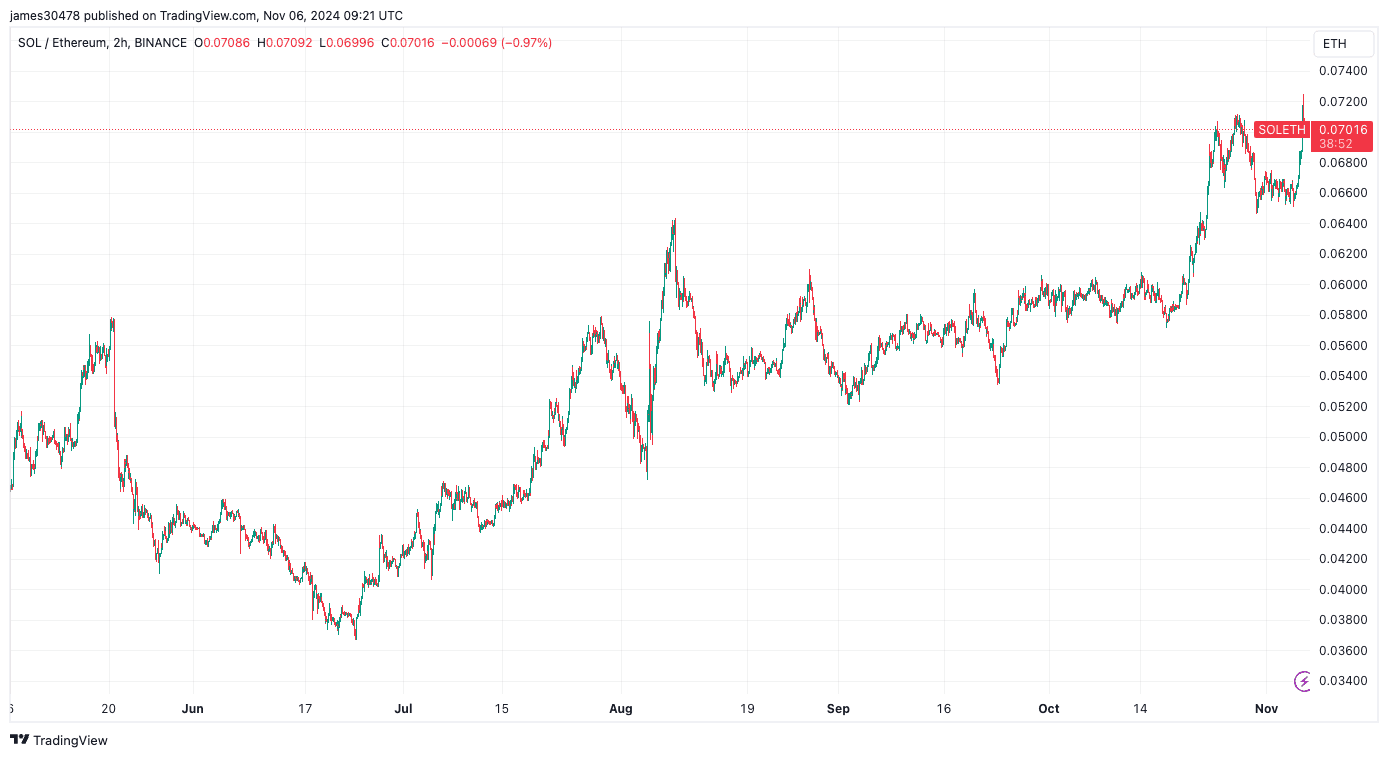The width and height of the screenshot is (1388, 757).
Task: Click the 0.04400 price axis label
Action: pyautogui.click(x=1343, y=529)
